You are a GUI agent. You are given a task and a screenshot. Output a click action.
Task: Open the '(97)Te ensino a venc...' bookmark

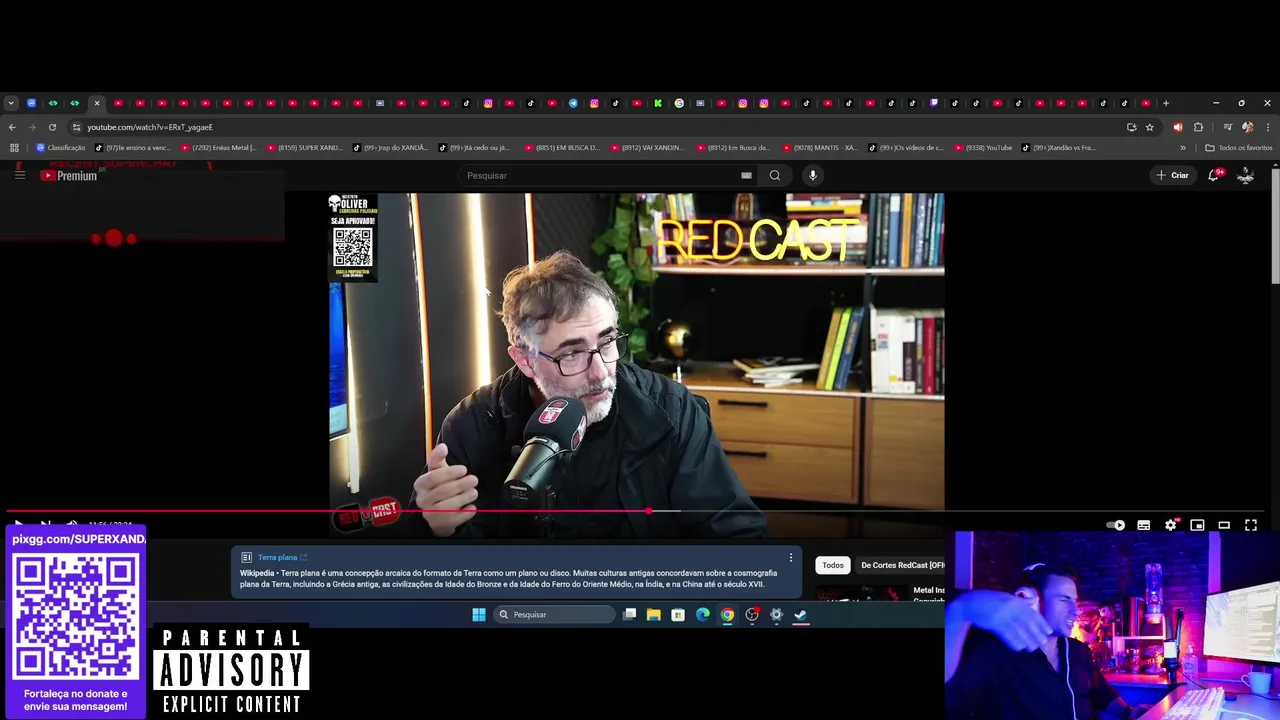[133, 148]
